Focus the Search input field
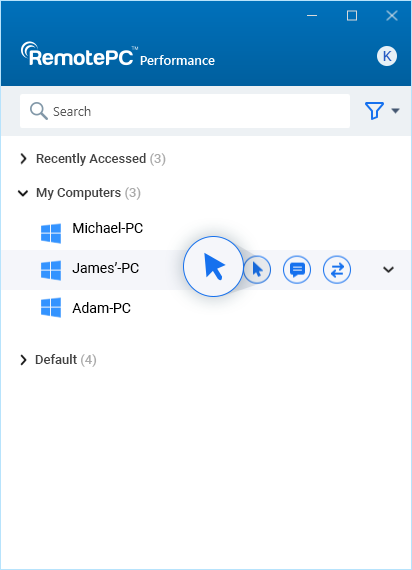 pyautogui.click(x=185, y=111)
